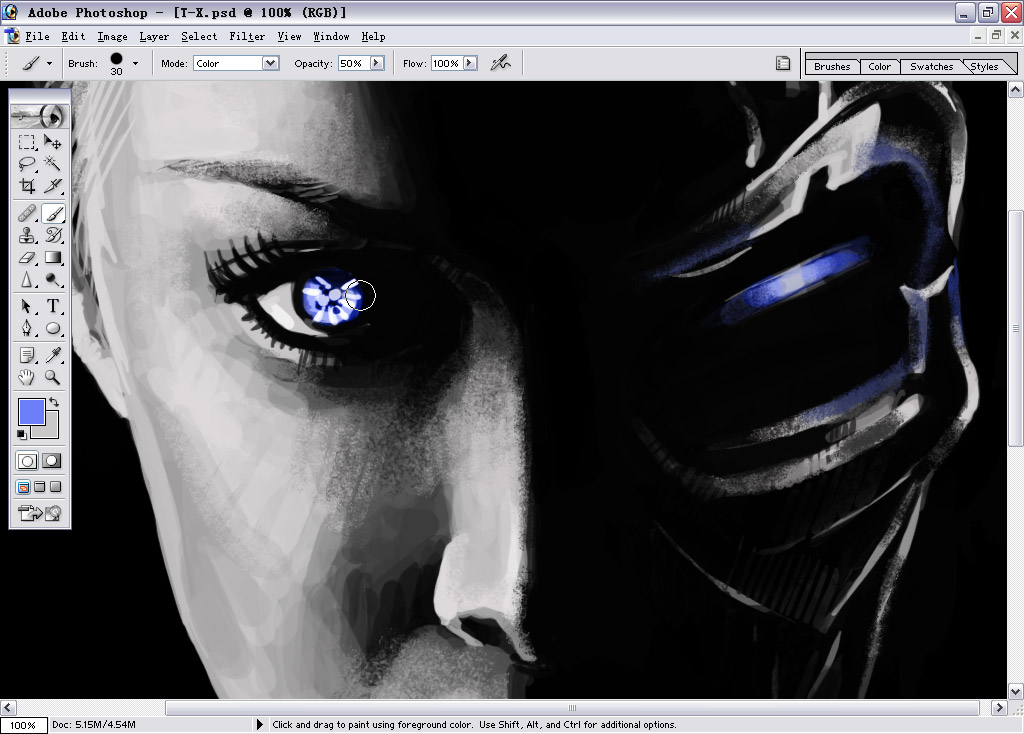
Task: Switch to Quick Mask mode
Action: tap(52, 461)
